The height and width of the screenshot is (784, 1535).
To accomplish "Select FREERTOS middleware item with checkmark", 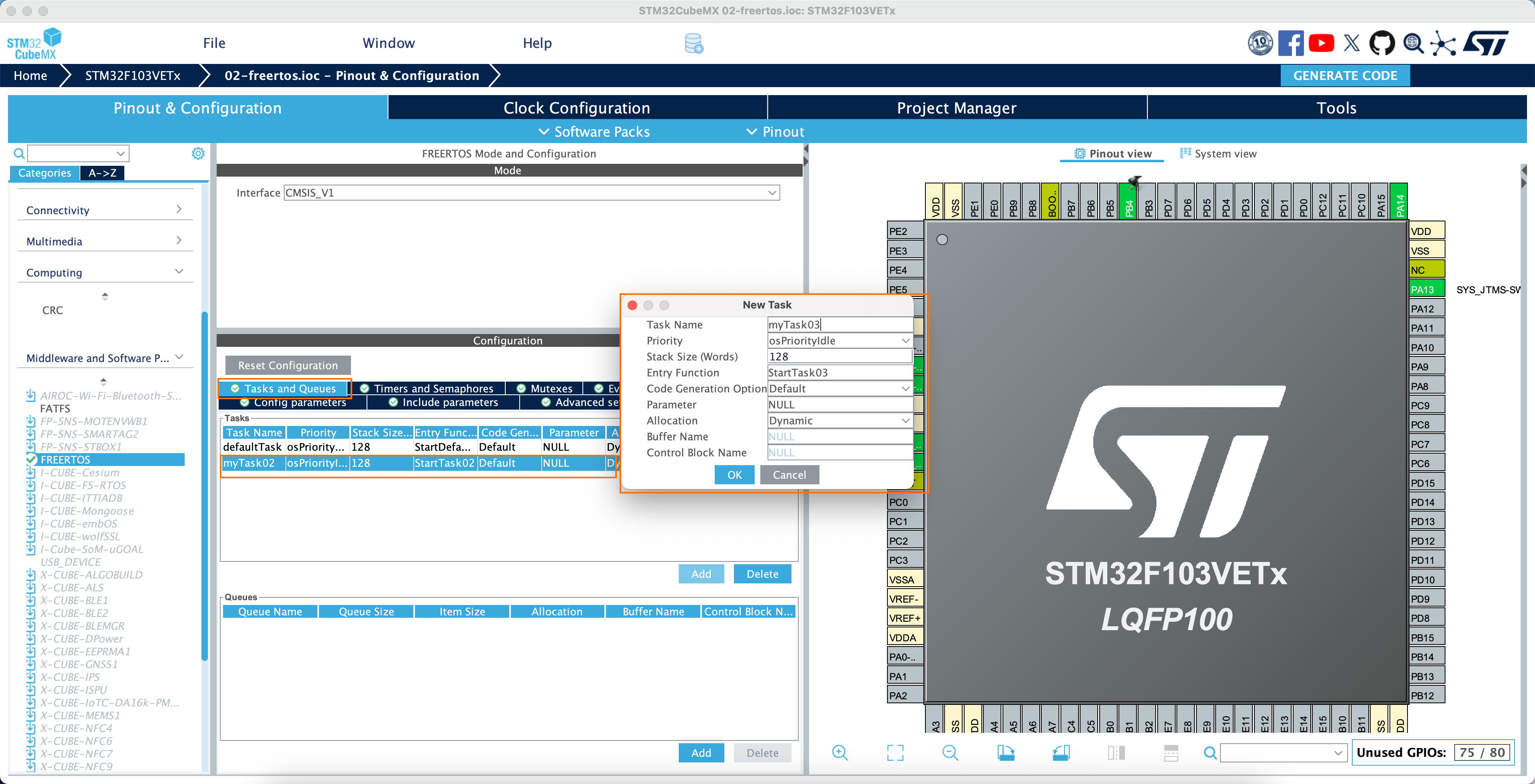I will [66, 459].
